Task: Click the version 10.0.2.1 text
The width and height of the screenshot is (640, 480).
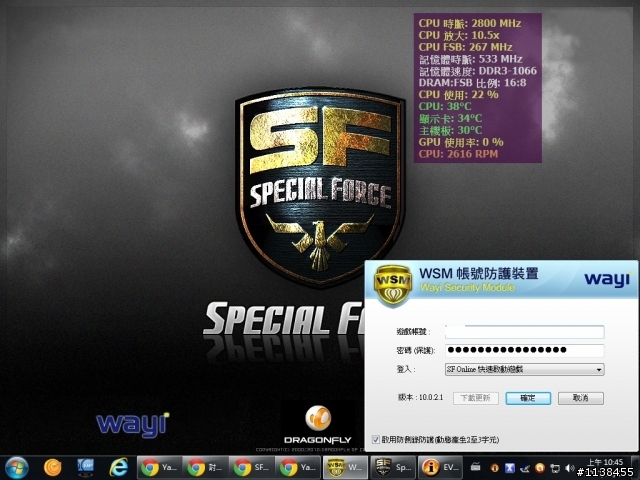Action: coord(420,397)
